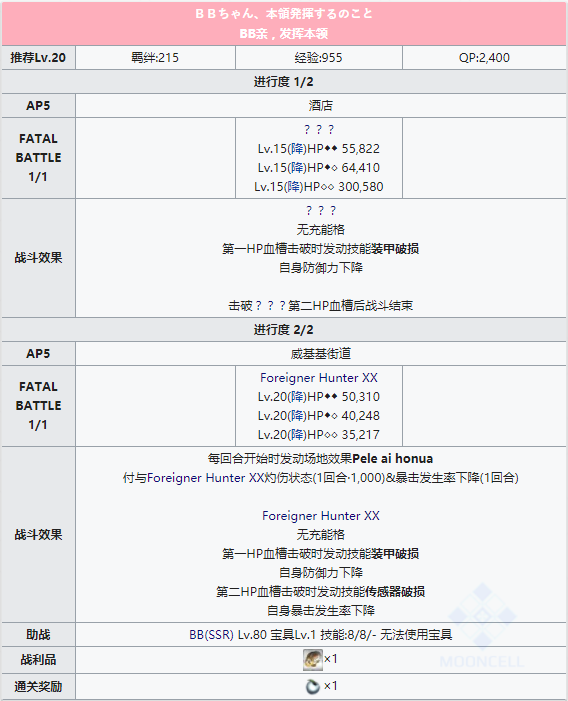The image size is (568, 701).
Task: Click the 进行度 2/2 section header
Action: 284,330
